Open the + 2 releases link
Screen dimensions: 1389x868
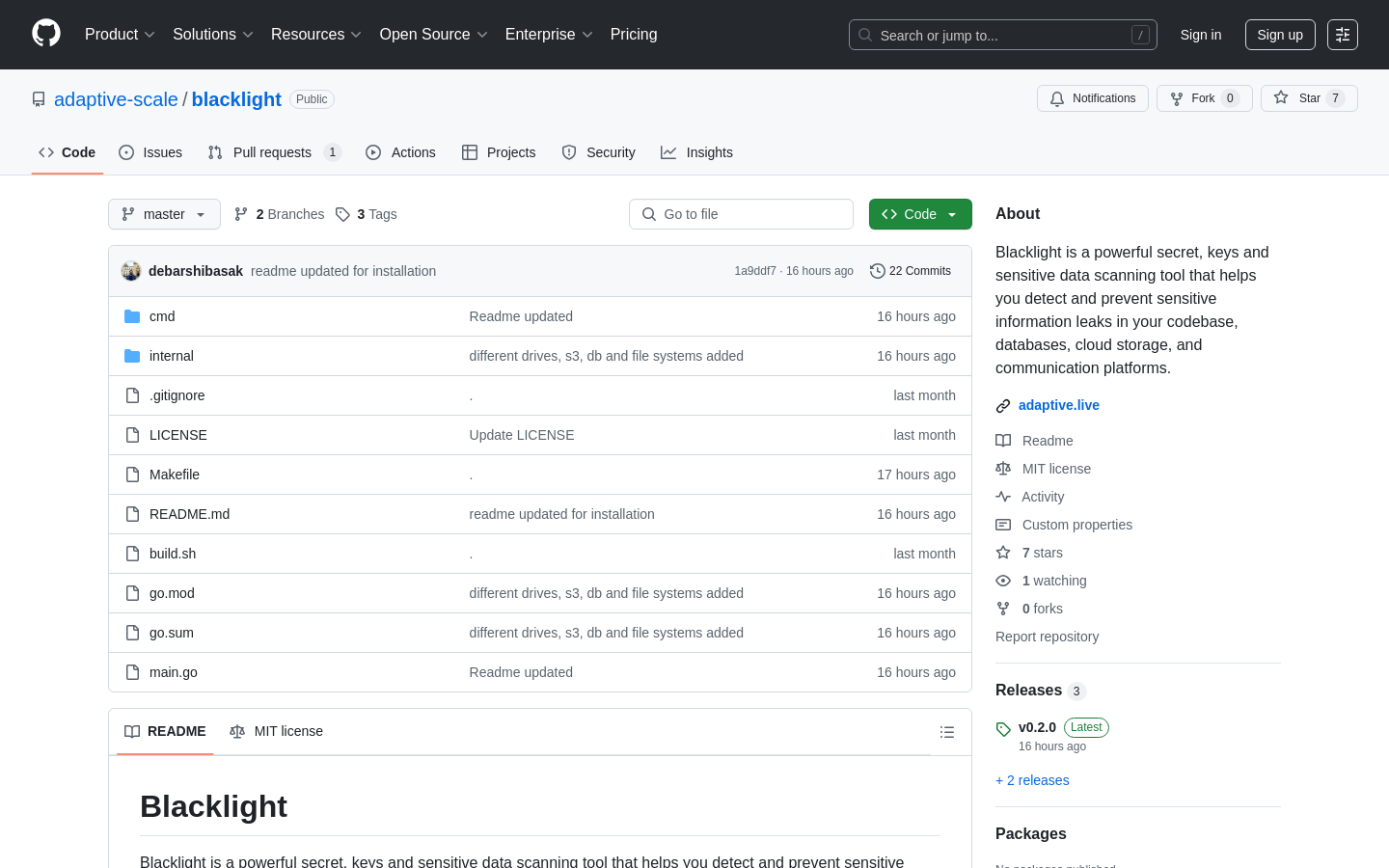1032,780
